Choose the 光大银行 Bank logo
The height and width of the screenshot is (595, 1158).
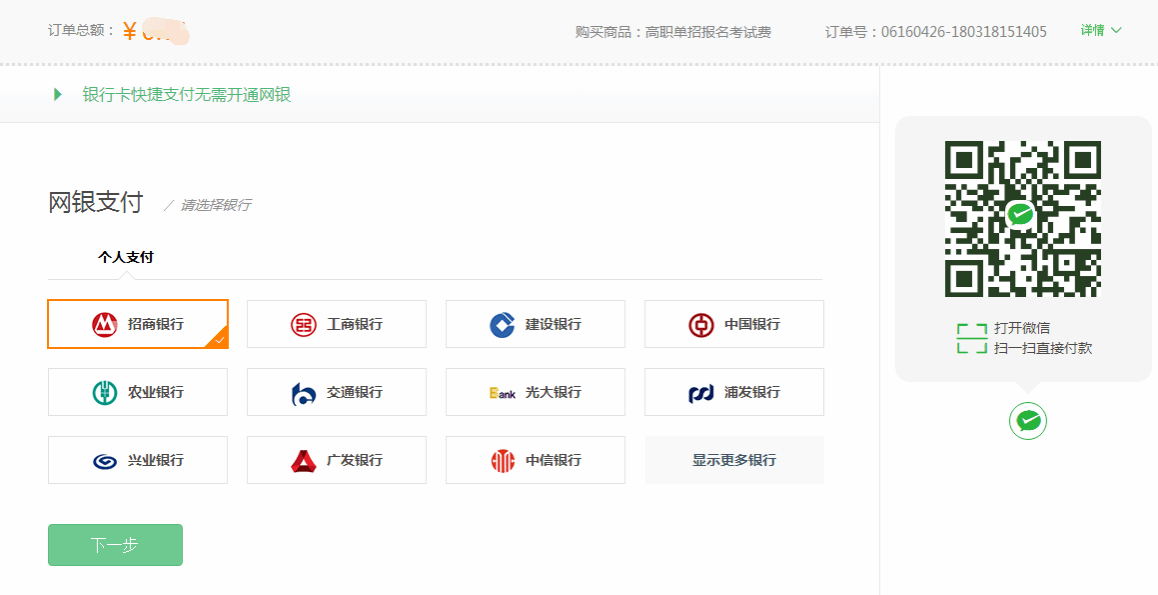pos(502,393)
